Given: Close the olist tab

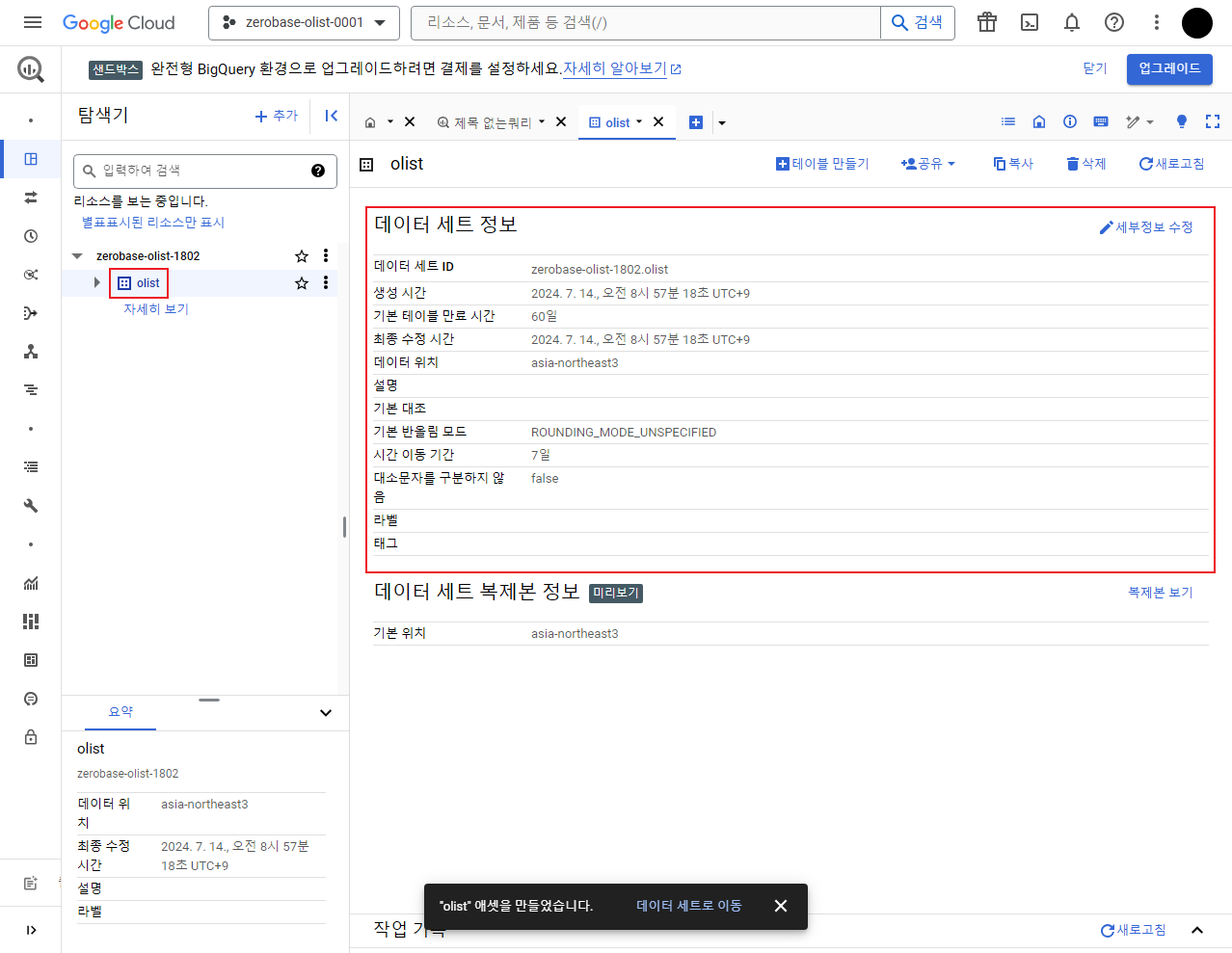Looking at the screenshot, I should click(658, 122).
